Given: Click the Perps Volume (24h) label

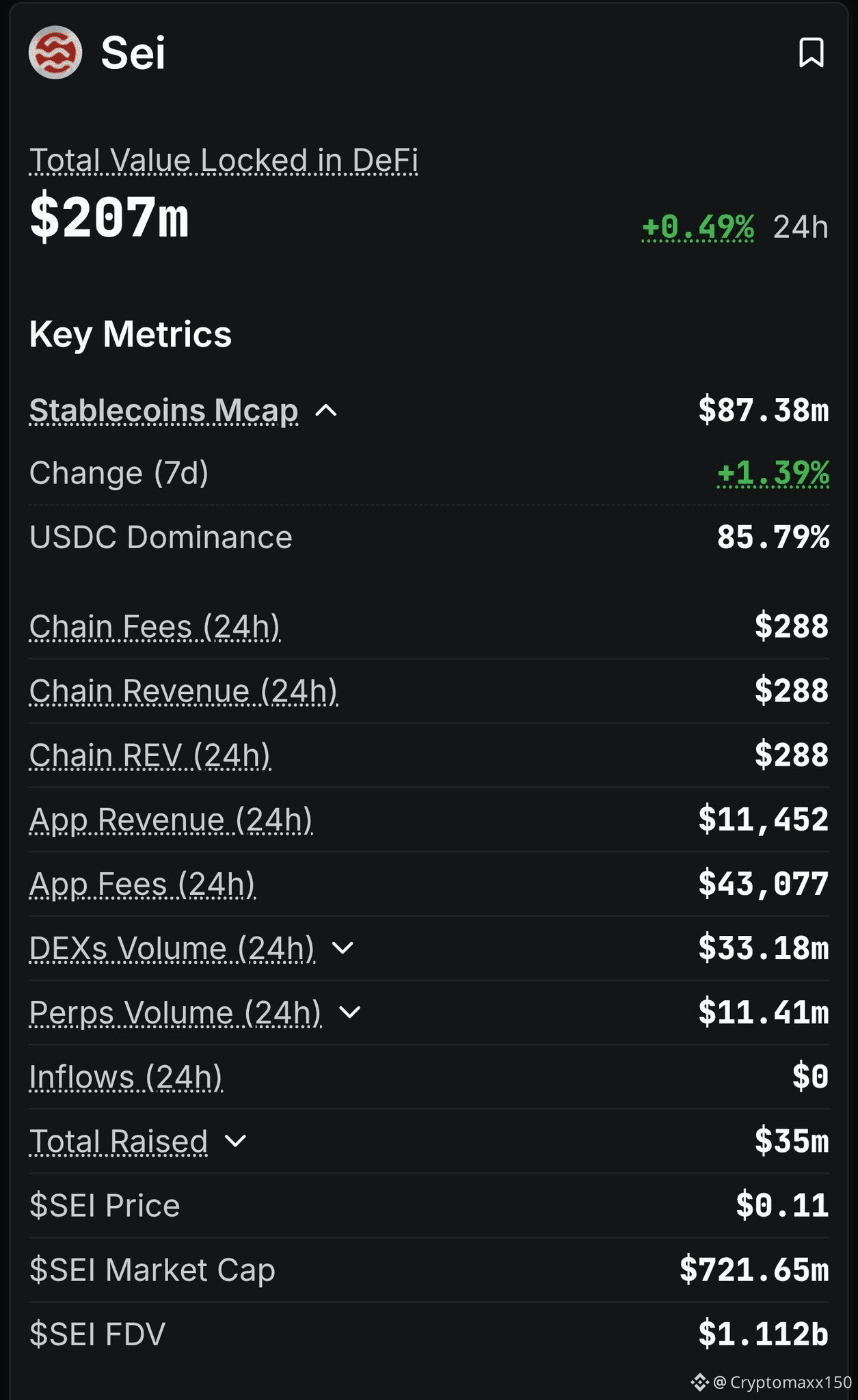Looking at the screenshot, I should pyautogui.click(x=175, y=1012).
